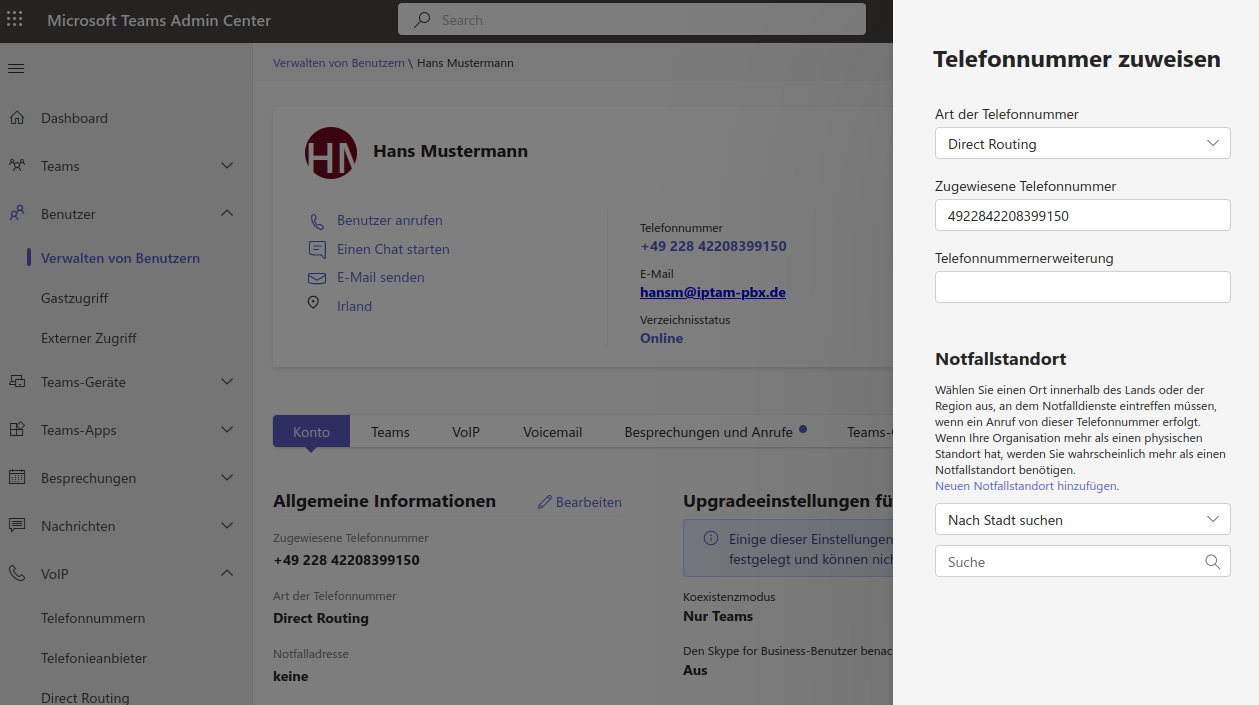Click the pencil icon next to Bearbeiten
The width and height of the screenshot is (1259, 705).
[x=545, y=502]
